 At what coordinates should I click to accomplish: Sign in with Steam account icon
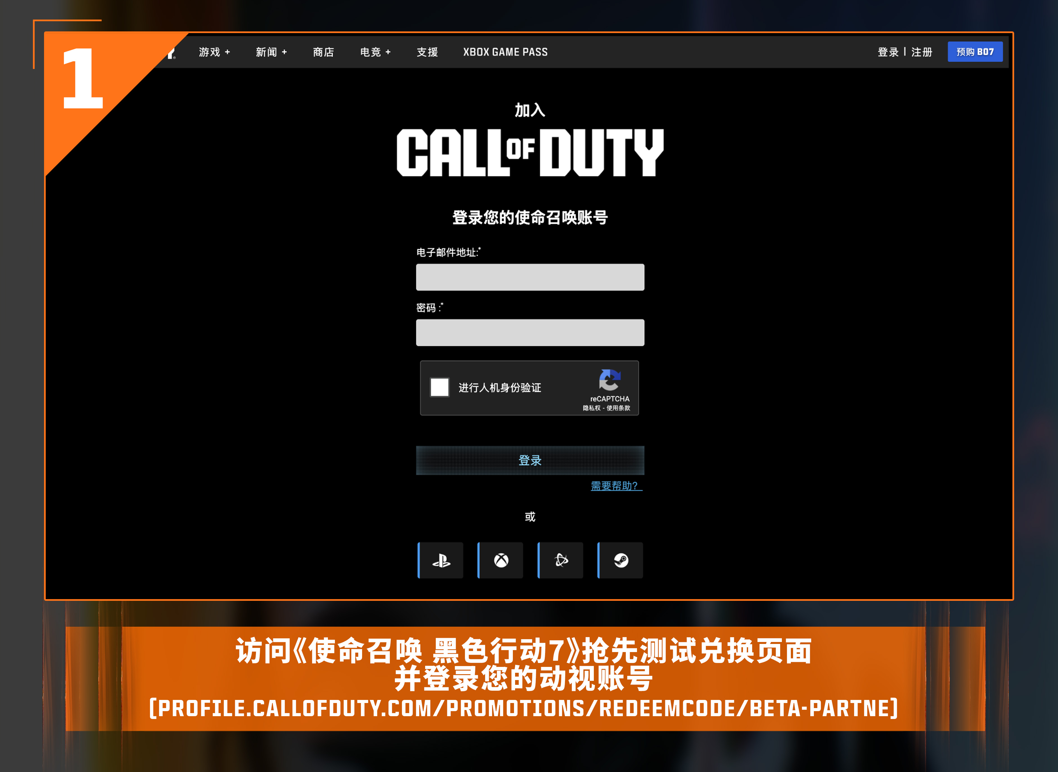[621, 561]
